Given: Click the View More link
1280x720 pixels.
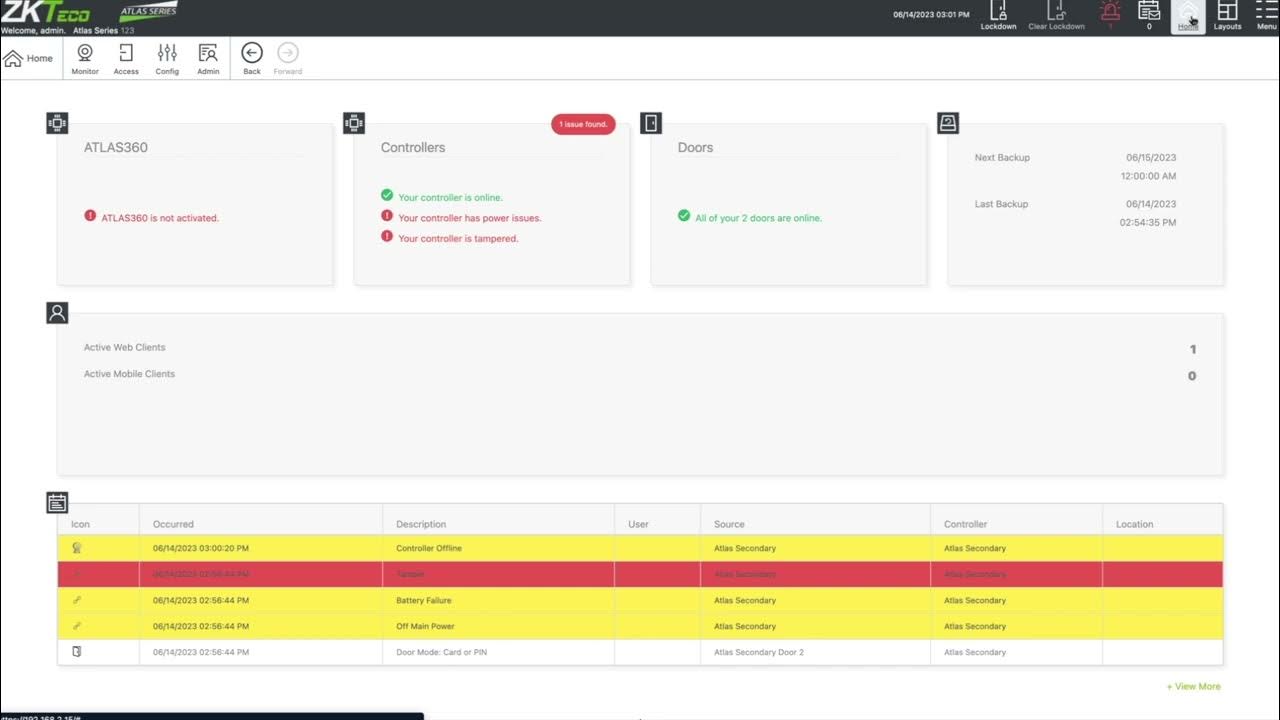Looking at the screenshot, I should point(1193,687).
